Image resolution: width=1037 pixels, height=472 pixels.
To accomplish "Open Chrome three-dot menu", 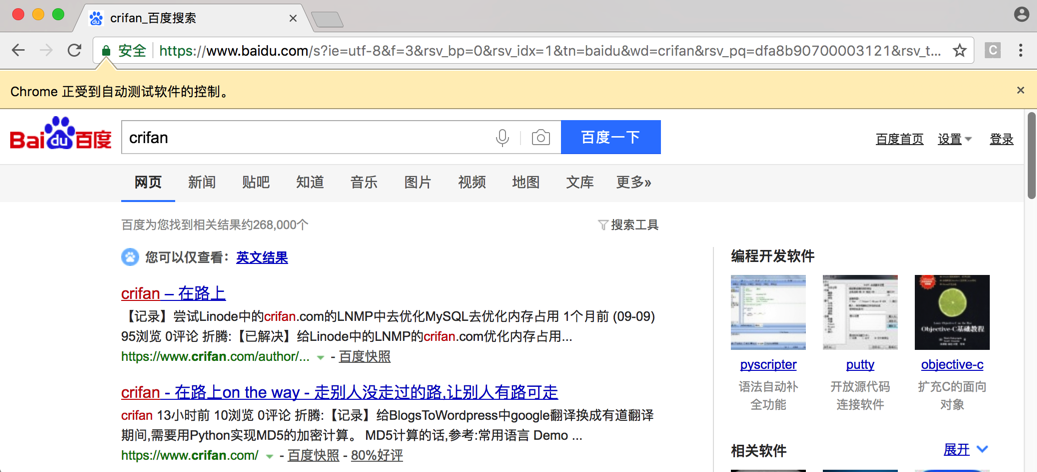I will [1021, 51].
